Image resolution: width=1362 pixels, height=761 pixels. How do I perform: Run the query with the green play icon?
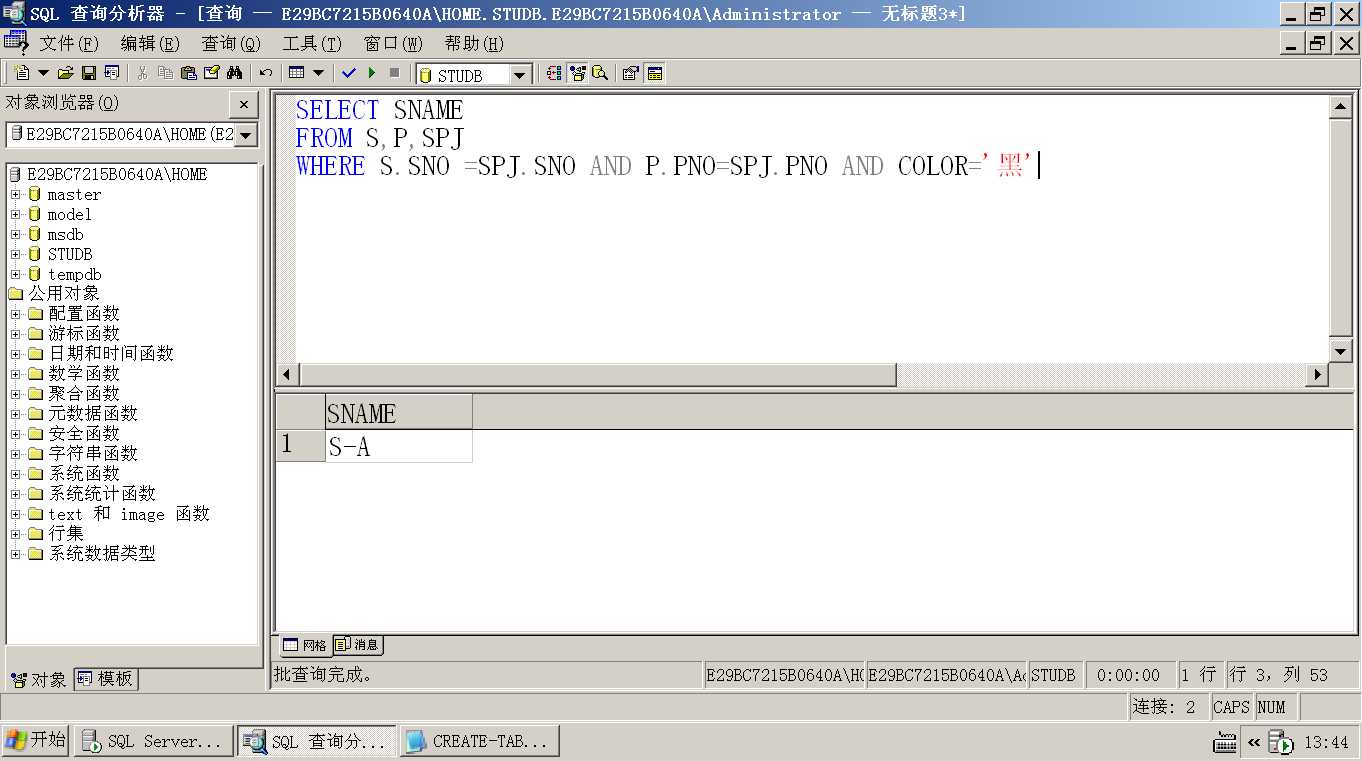pyautogui.click(x=372, y=73)
